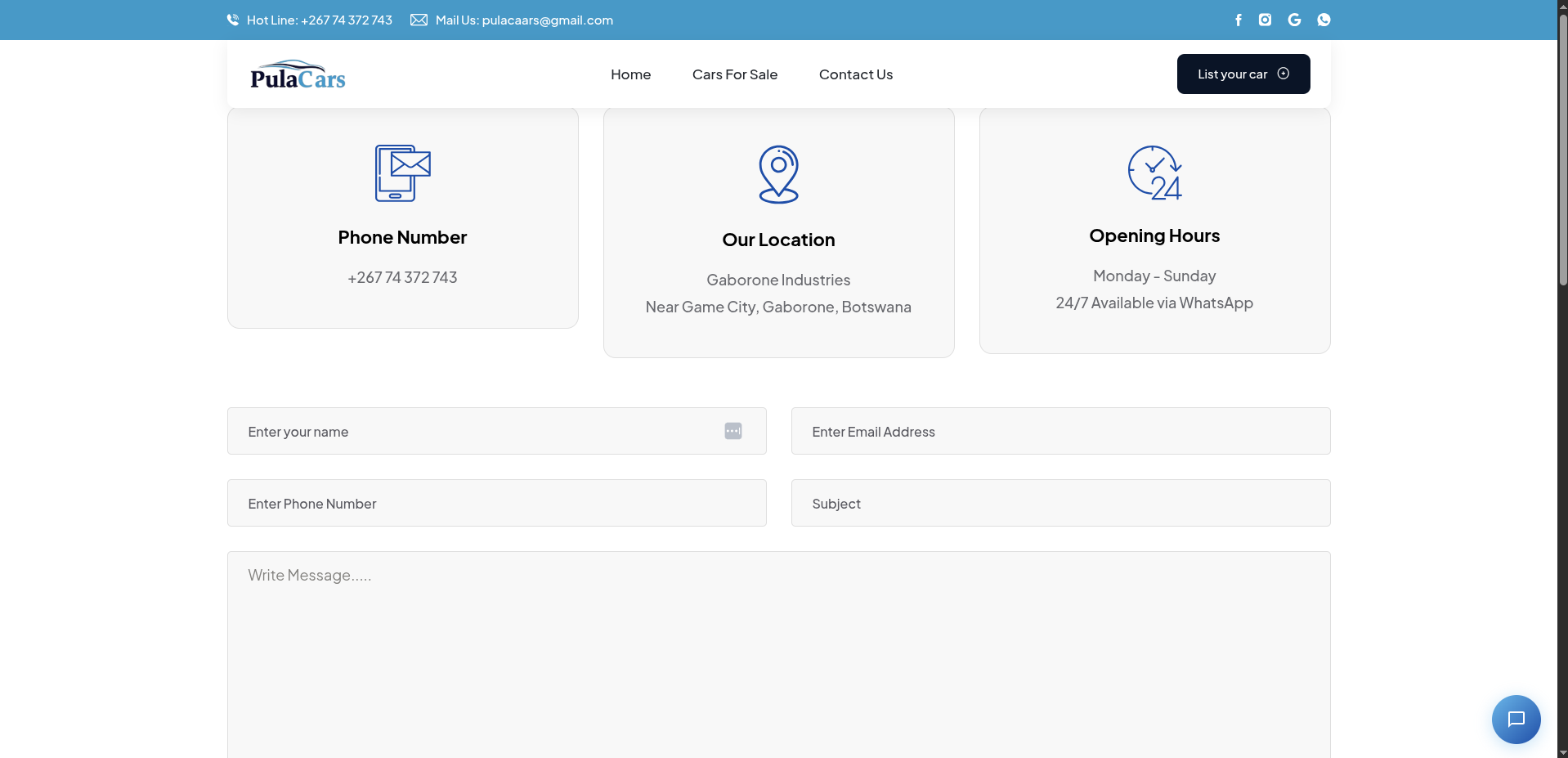The width and height of the screenshot is (1568, 758).
Task: Click the Hot Line phone number link
Action: point(319,20)
